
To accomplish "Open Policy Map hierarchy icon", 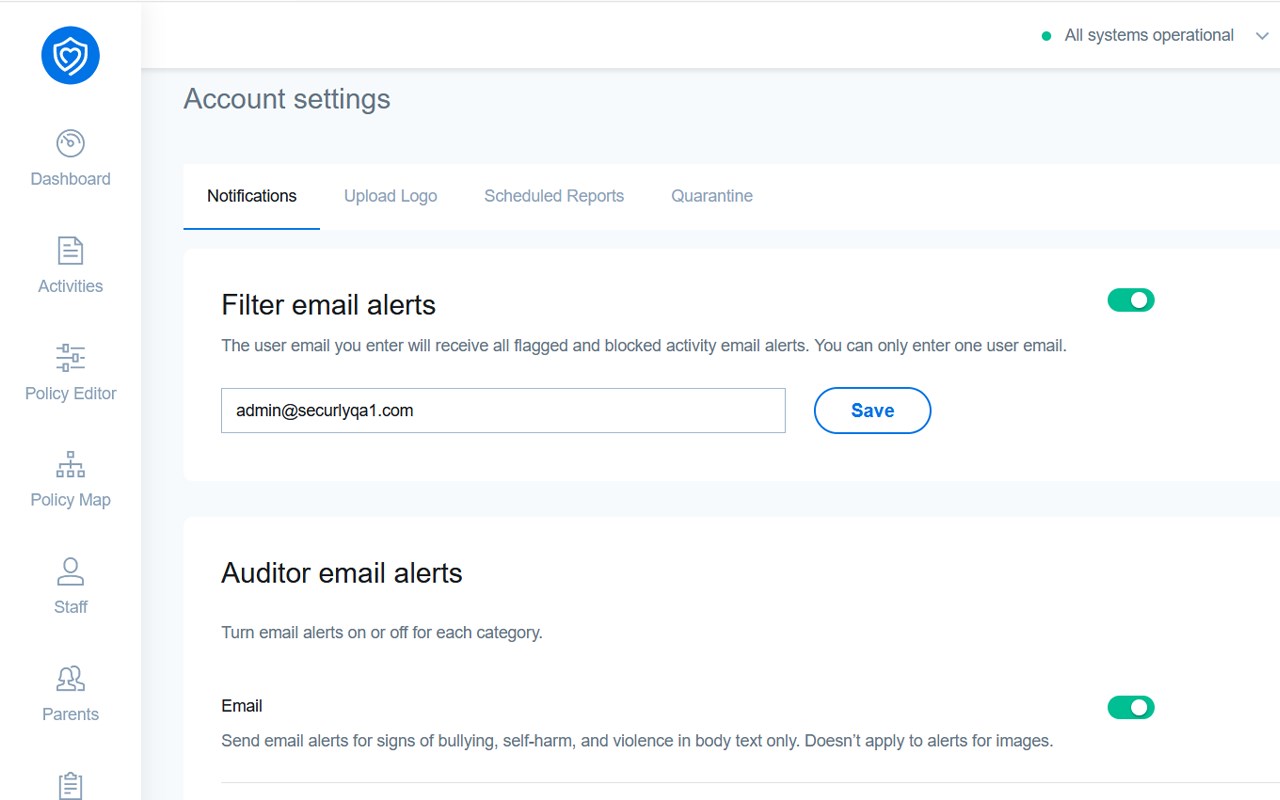I will pyautogui.click(x=70, y=465).
